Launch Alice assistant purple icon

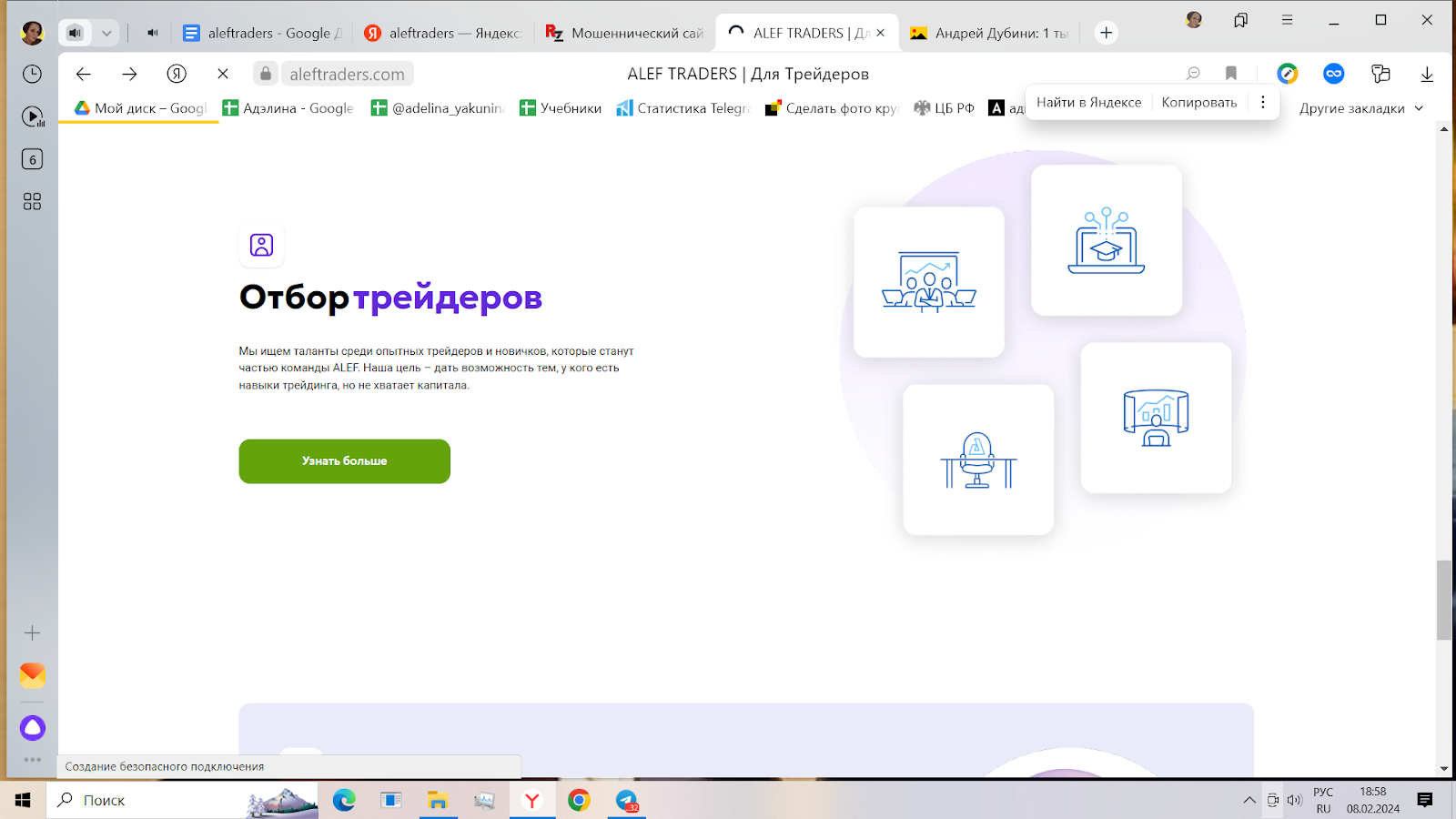33,727
